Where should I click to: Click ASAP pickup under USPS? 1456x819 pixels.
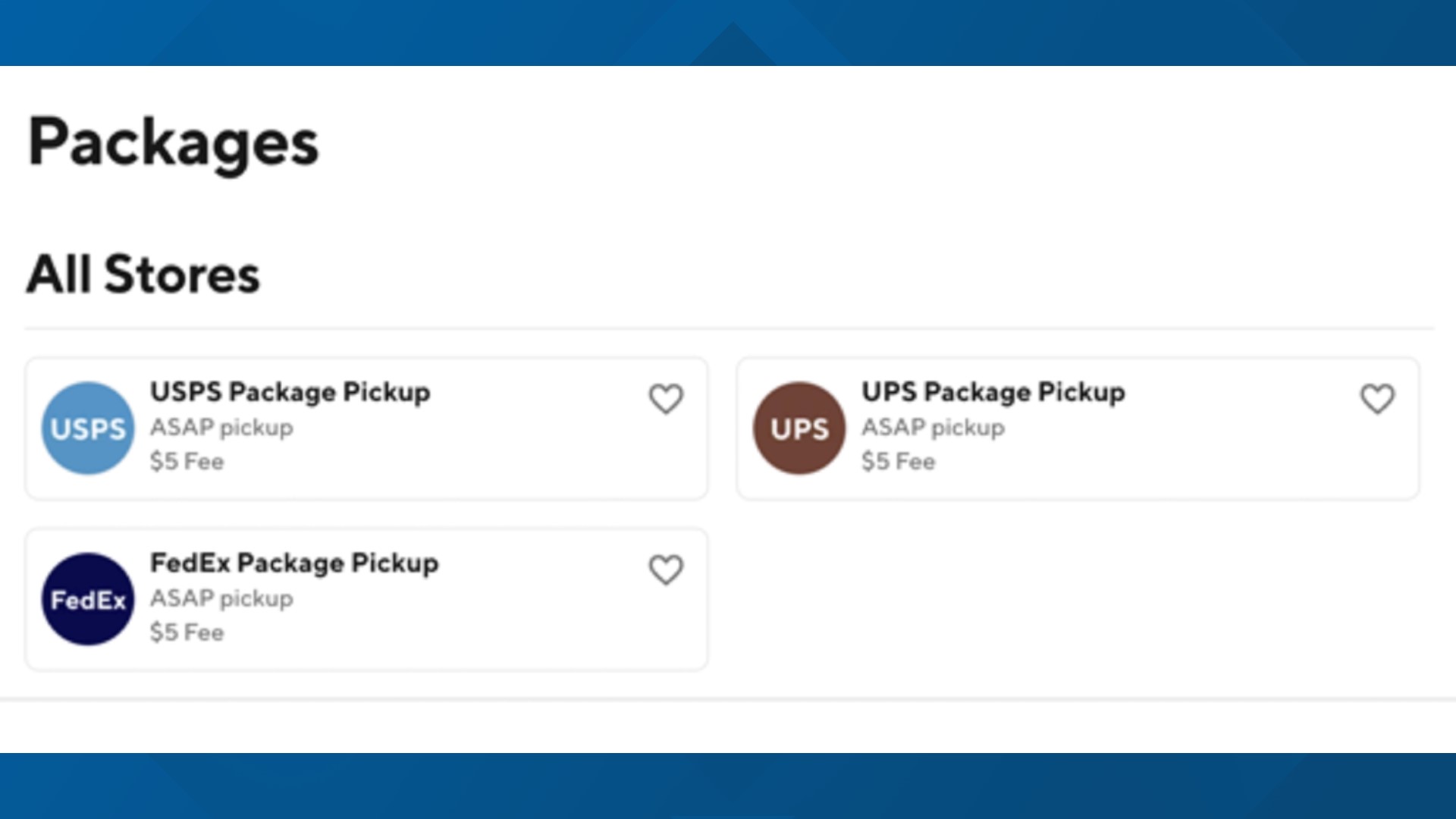click(221, 427)
